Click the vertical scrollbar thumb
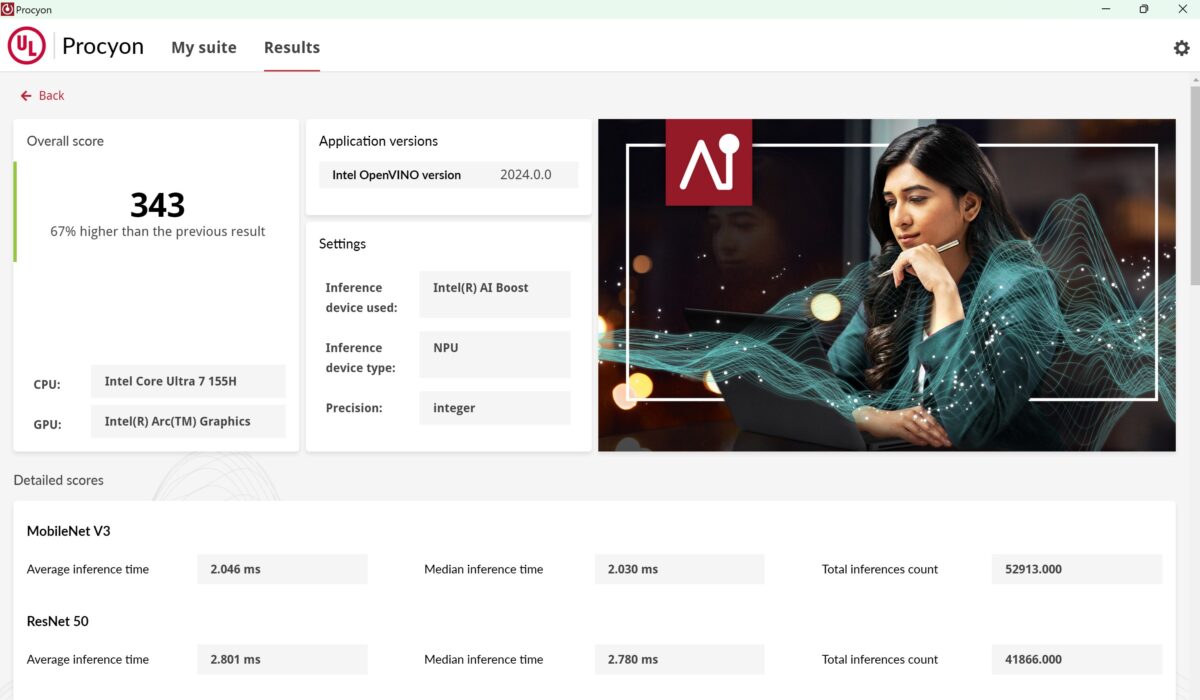1200x700 pixels. tap(1195, 184)
